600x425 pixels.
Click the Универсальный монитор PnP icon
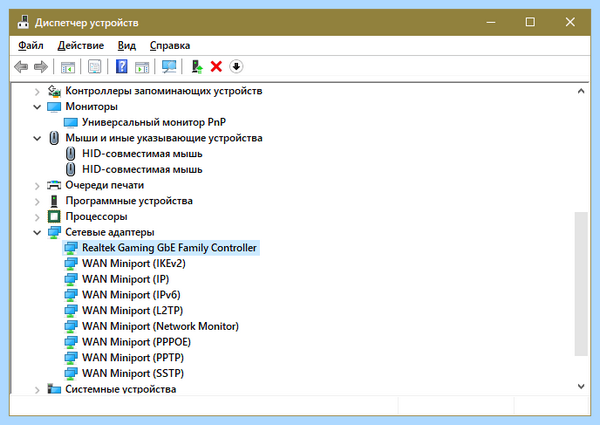pos(71,122)
